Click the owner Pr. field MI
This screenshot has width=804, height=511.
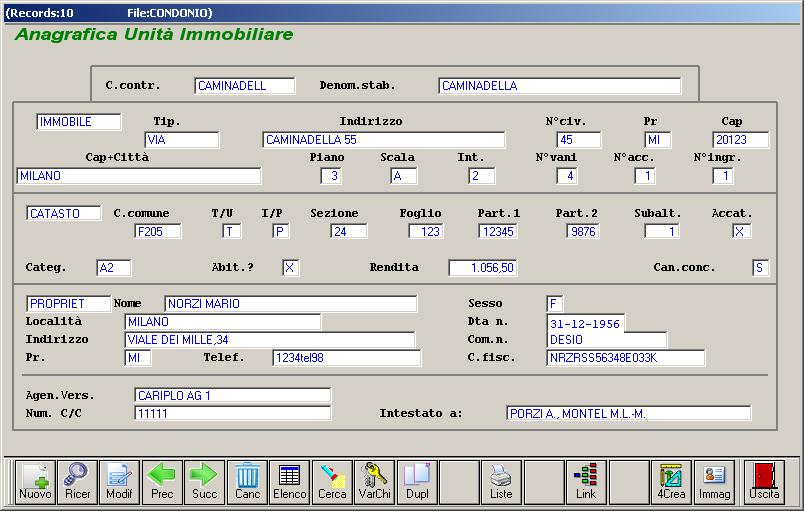[x=137, y=357]
